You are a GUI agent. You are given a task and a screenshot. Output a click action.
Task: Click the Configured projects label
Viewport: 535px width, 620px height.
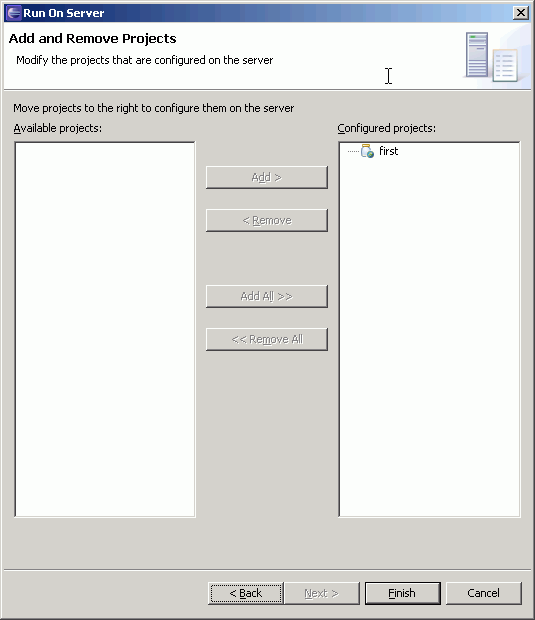click(386, 128)
